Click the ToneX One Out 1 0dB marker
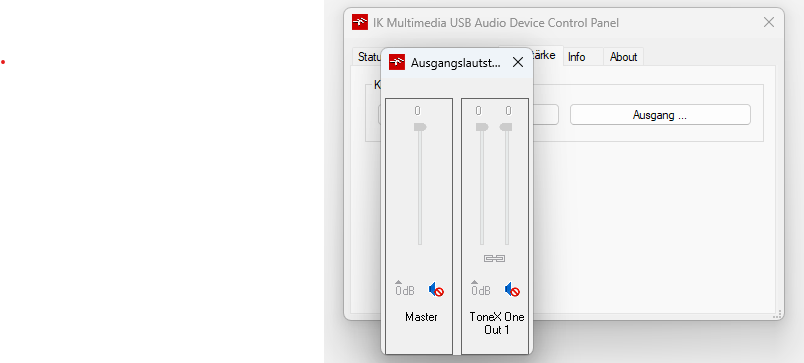 coord(480,289)
